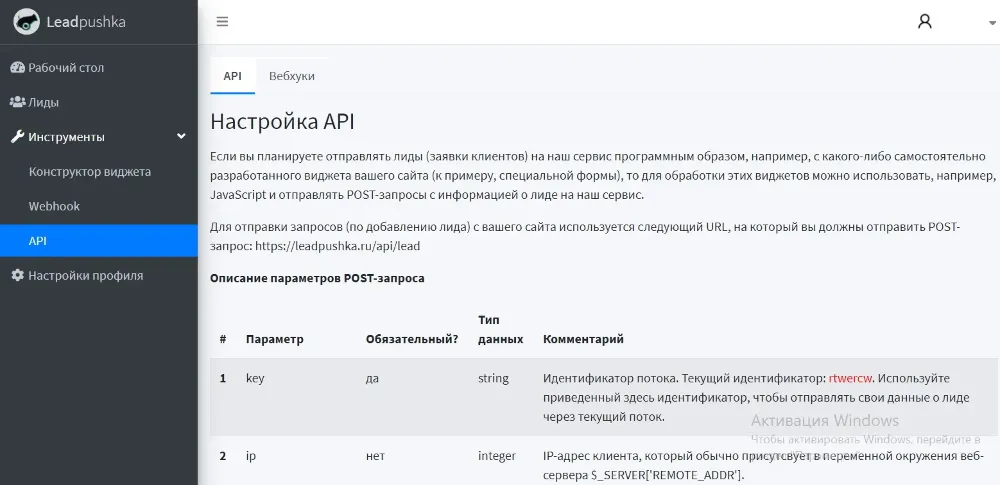Click the нет cell in ip row
1000x485 pixels.
pyautogui.click(x=376, y=456)
